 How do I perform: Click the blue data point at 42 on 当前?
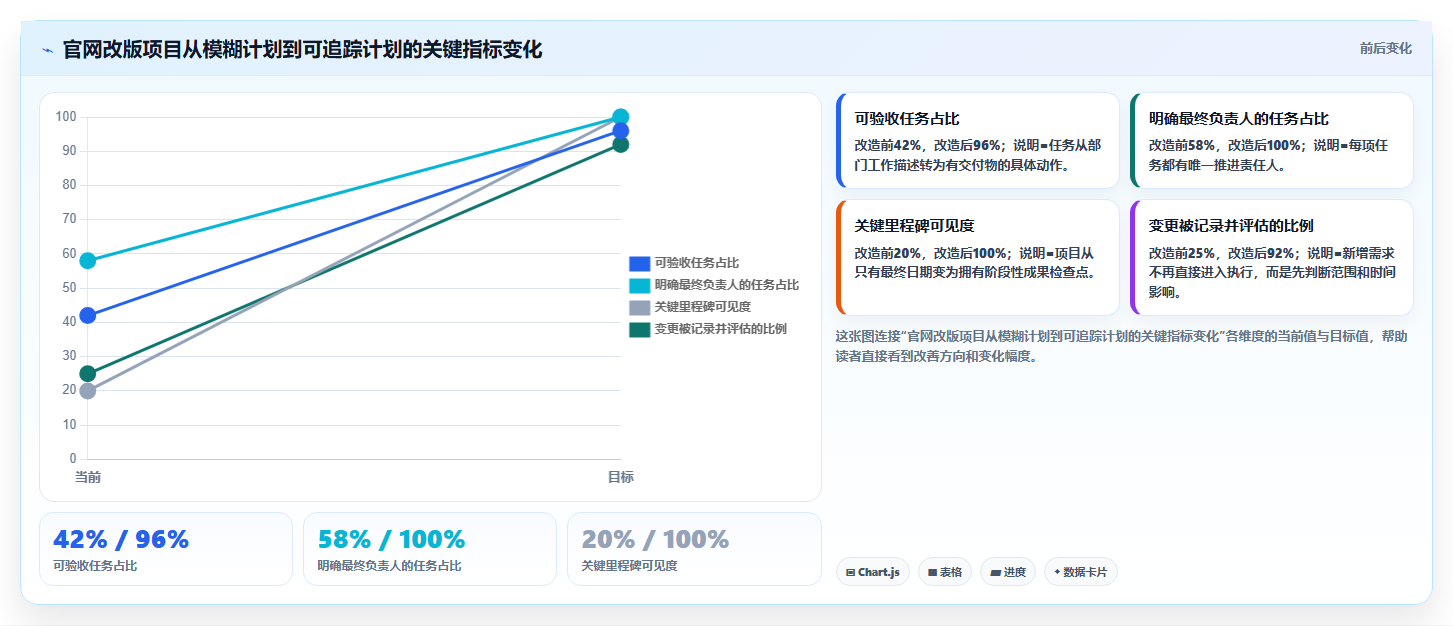[88, 315]
